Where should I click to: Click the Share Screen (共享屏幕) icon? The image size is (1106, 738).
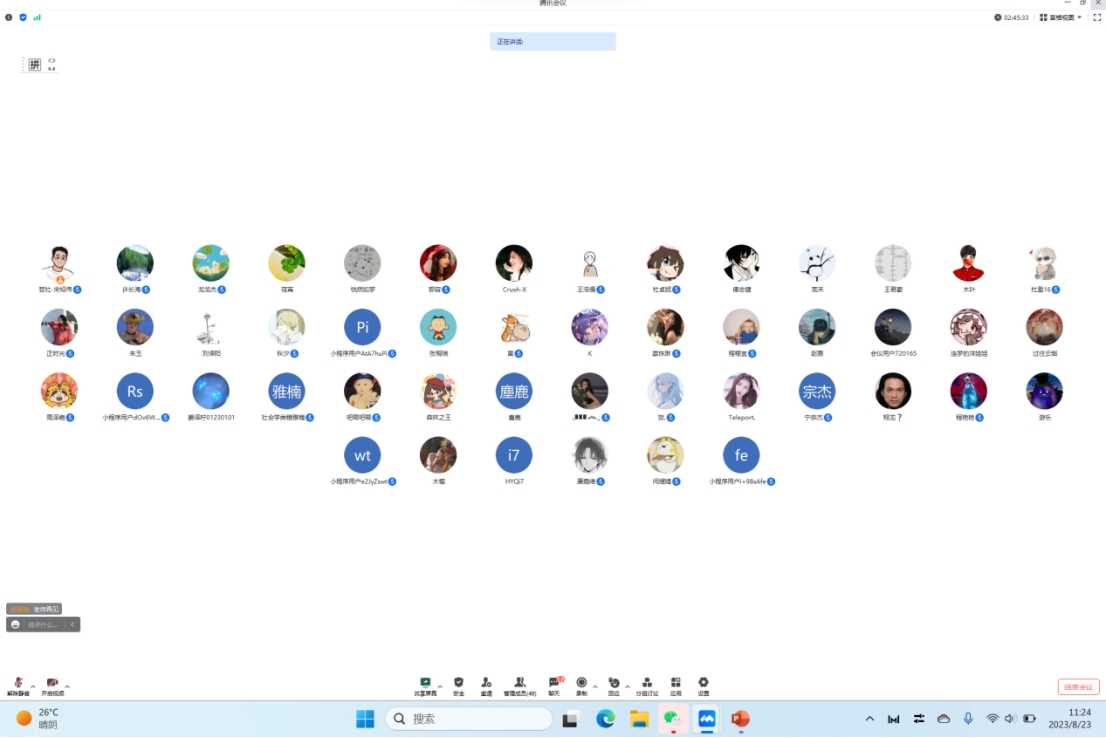(x=425, y=684)
